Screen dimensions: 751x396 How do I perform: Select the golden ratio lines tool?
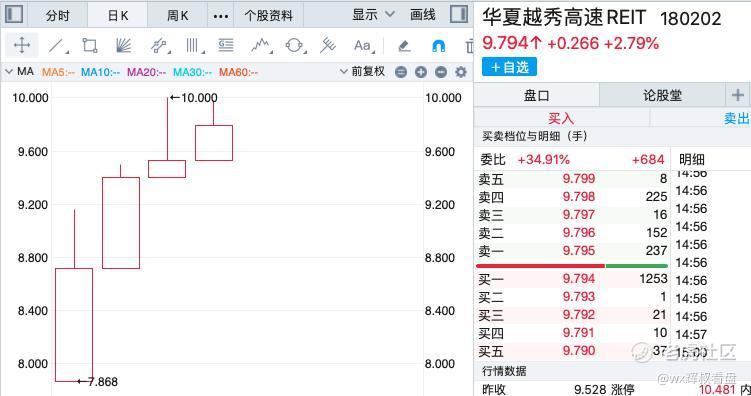tap(226, 45)
